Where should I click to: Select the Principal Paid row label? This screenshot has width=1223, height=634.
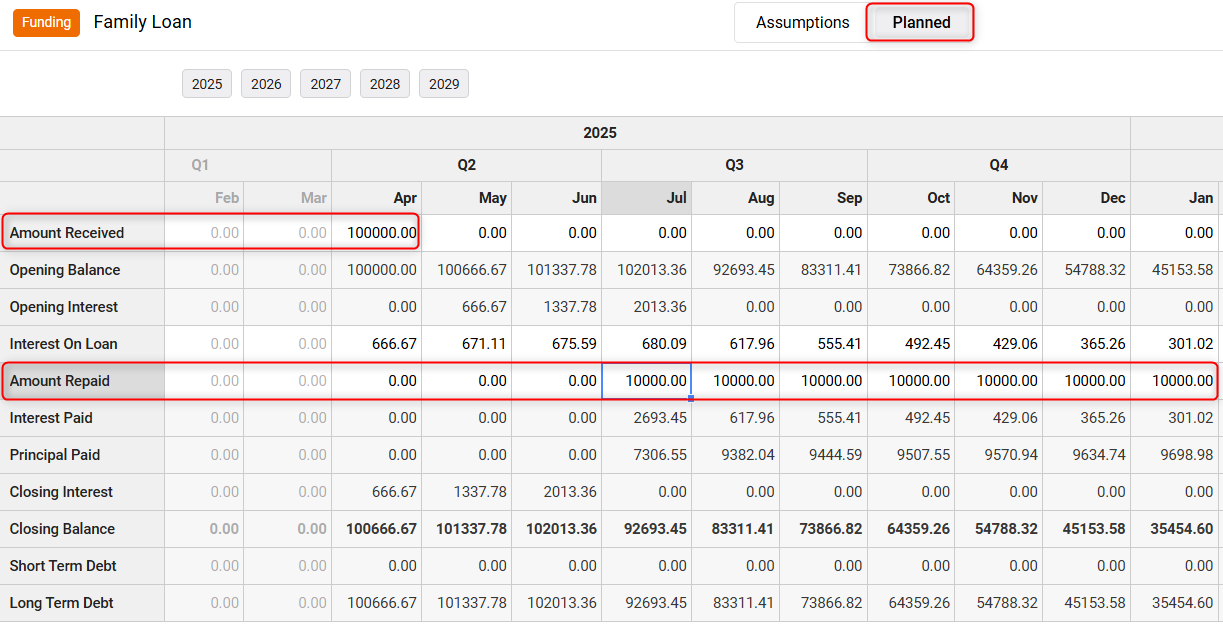pyautogui.click(x=82, y=455)
